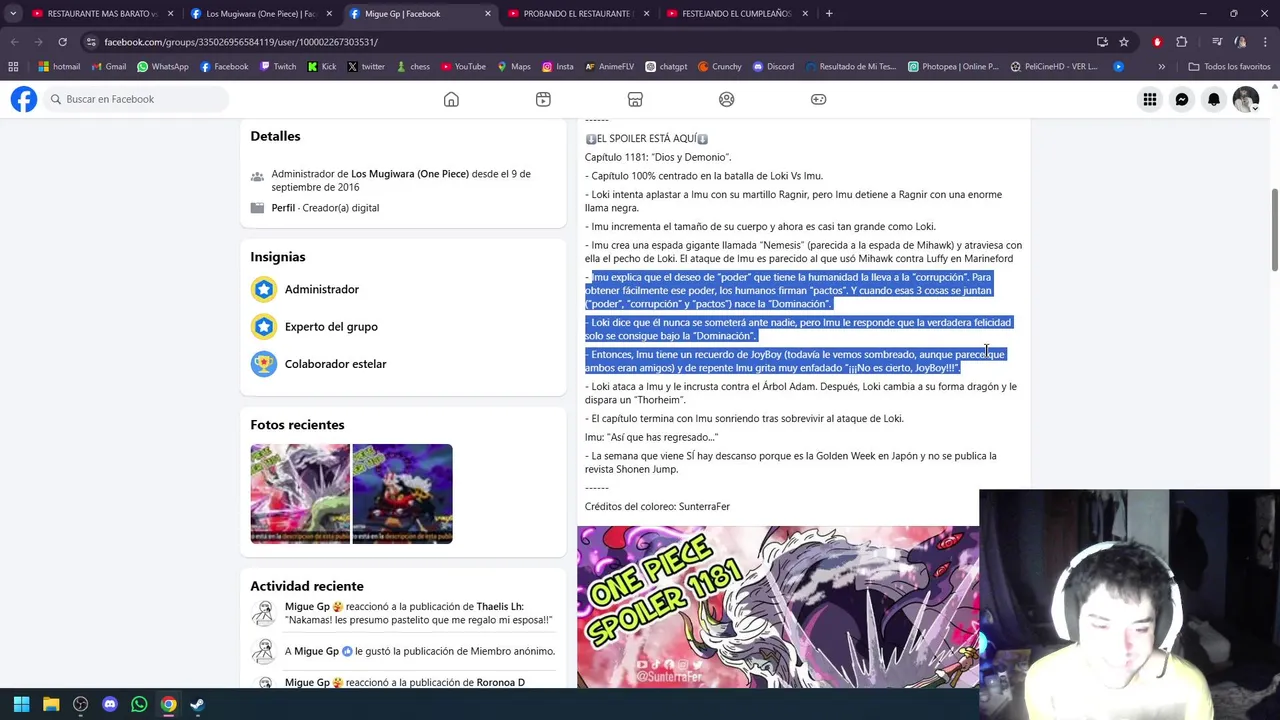Screen dimensions: 1280x720
Task: Click the 'Perfil · Creador(a) digital' line
Action: click(325, 208)
